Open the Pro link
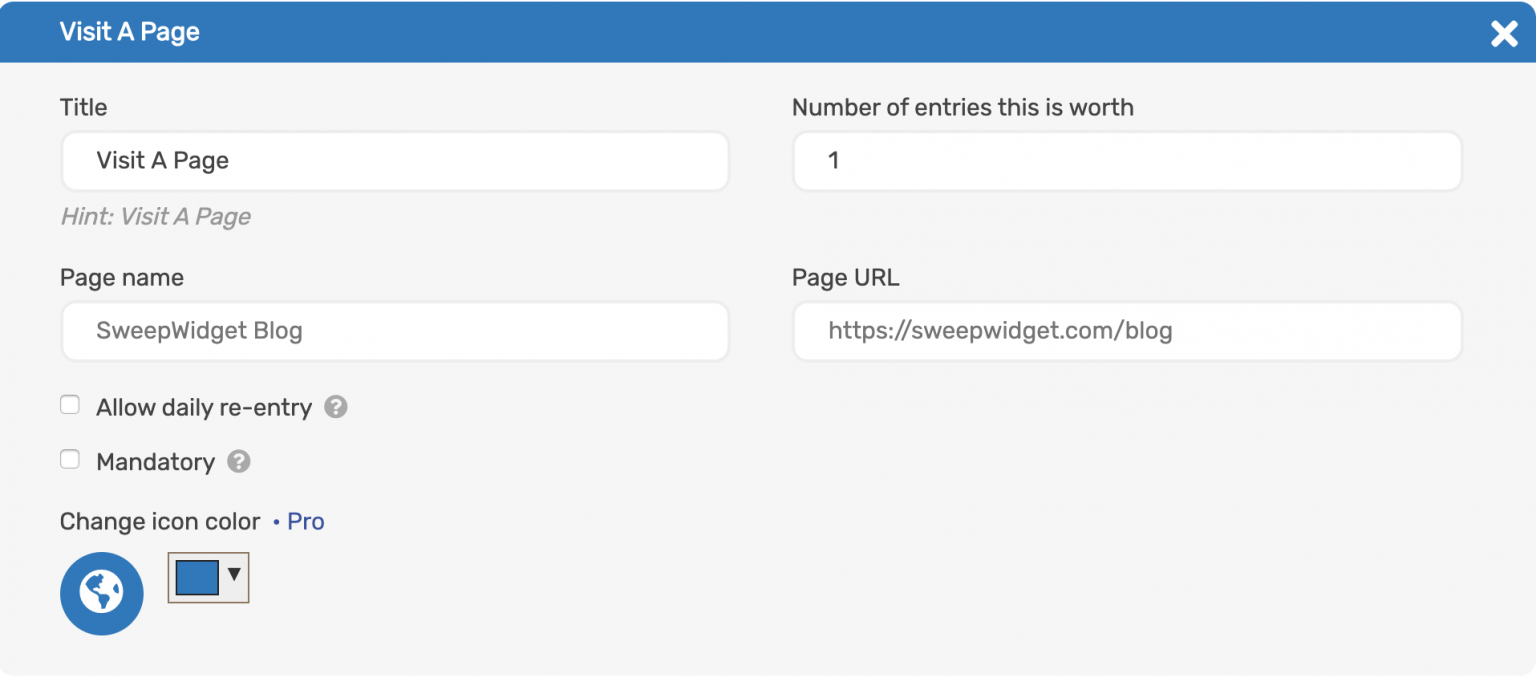The width and height of the screenshot is (1536, 678). pyautogui.click(x=306, y=521)
